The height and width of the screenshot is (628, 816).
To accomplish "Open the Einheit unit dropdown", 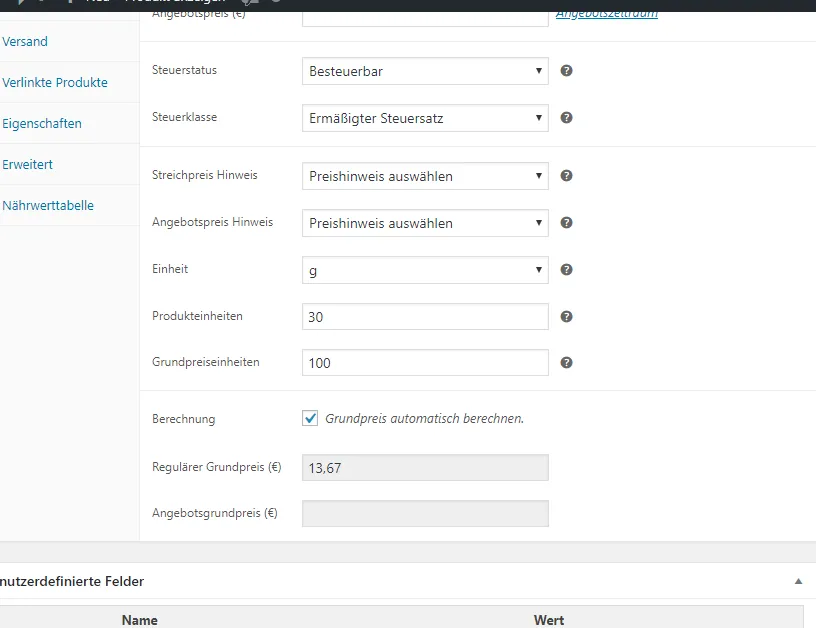I will pos(425,270).
